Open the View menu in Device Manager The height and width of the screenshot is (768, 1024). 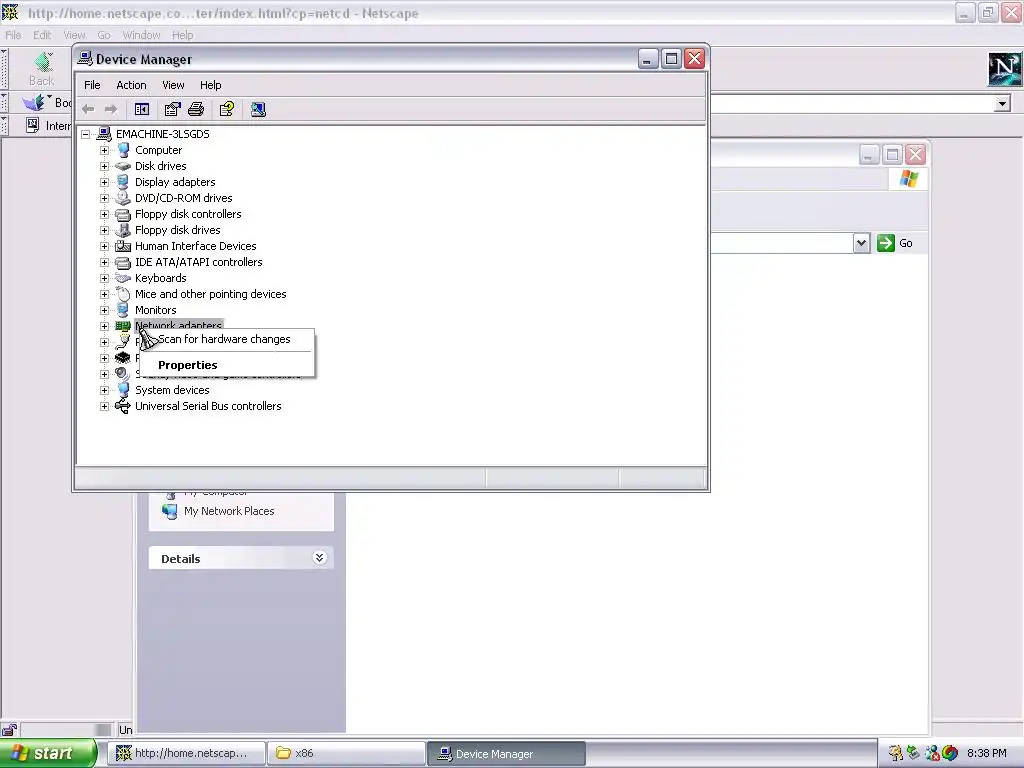[x=173, y=85]
